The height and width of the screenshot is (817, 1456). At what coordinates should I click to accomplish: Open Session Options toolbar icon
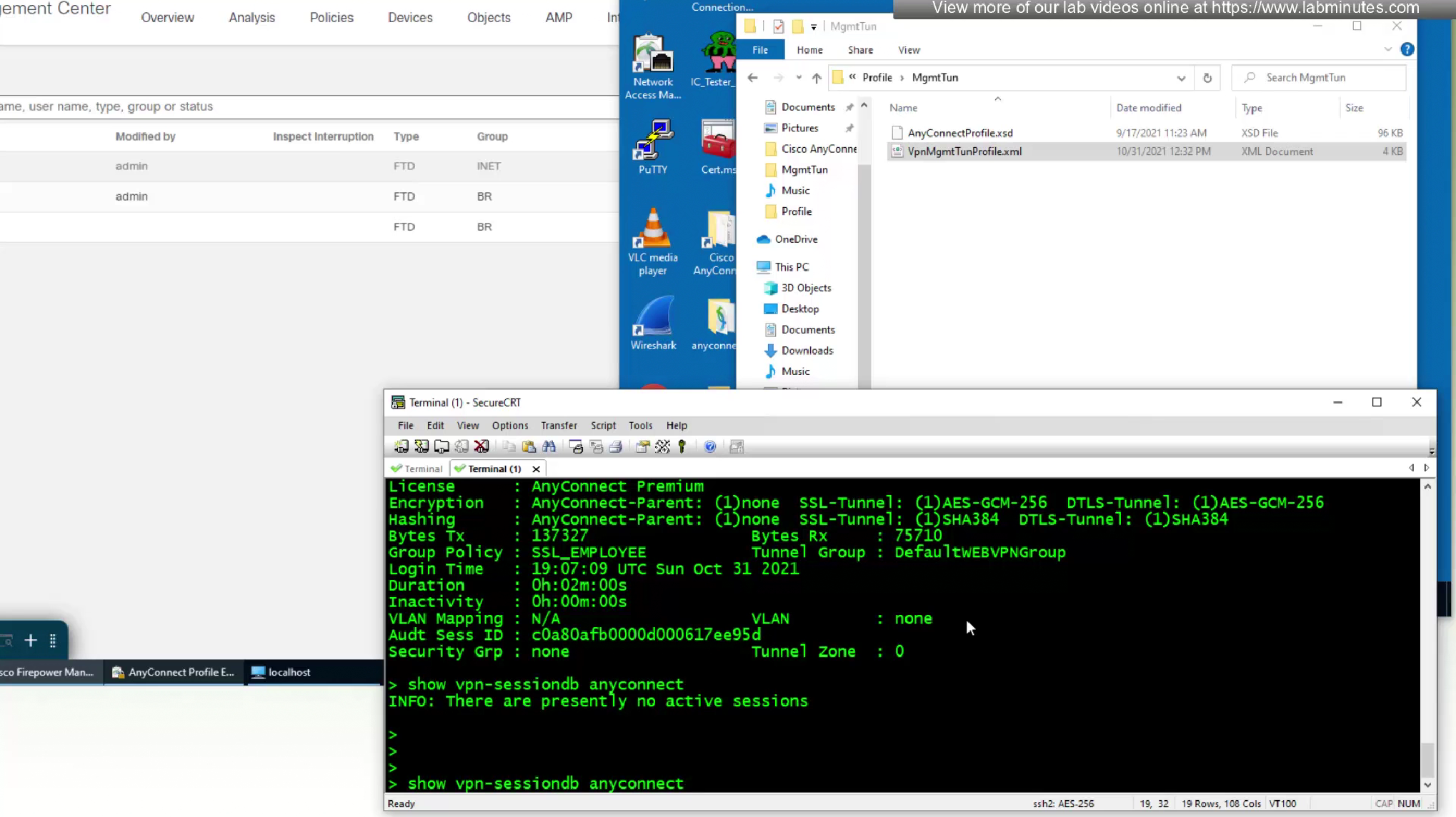642,446
